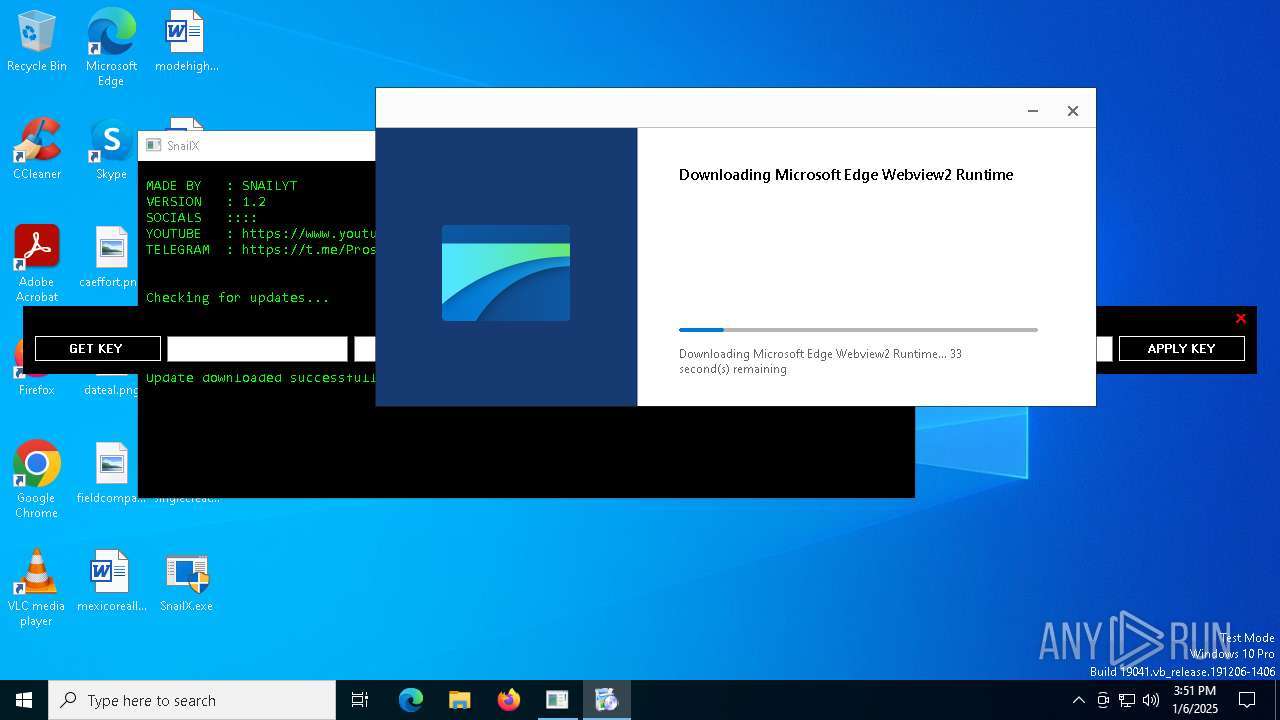This screenshot has height=720, width=1280.
Task: Open the Recycle Bin desktop icon
Action: click(x=37, y=42)
